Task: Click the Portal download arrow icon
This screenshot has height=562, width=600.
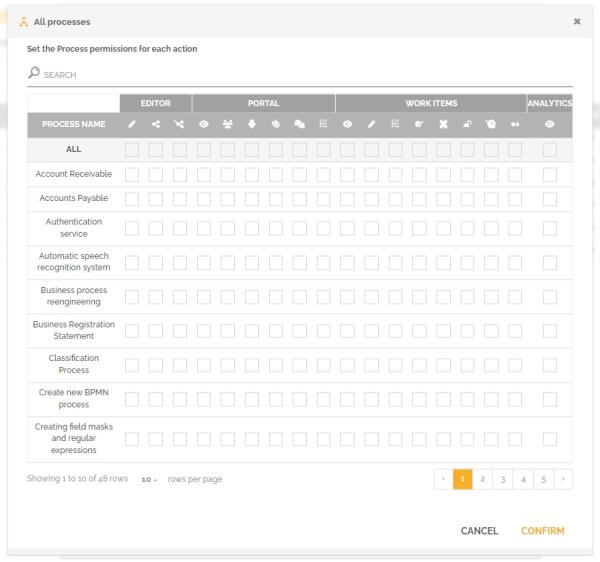Action: coord(252,124)
